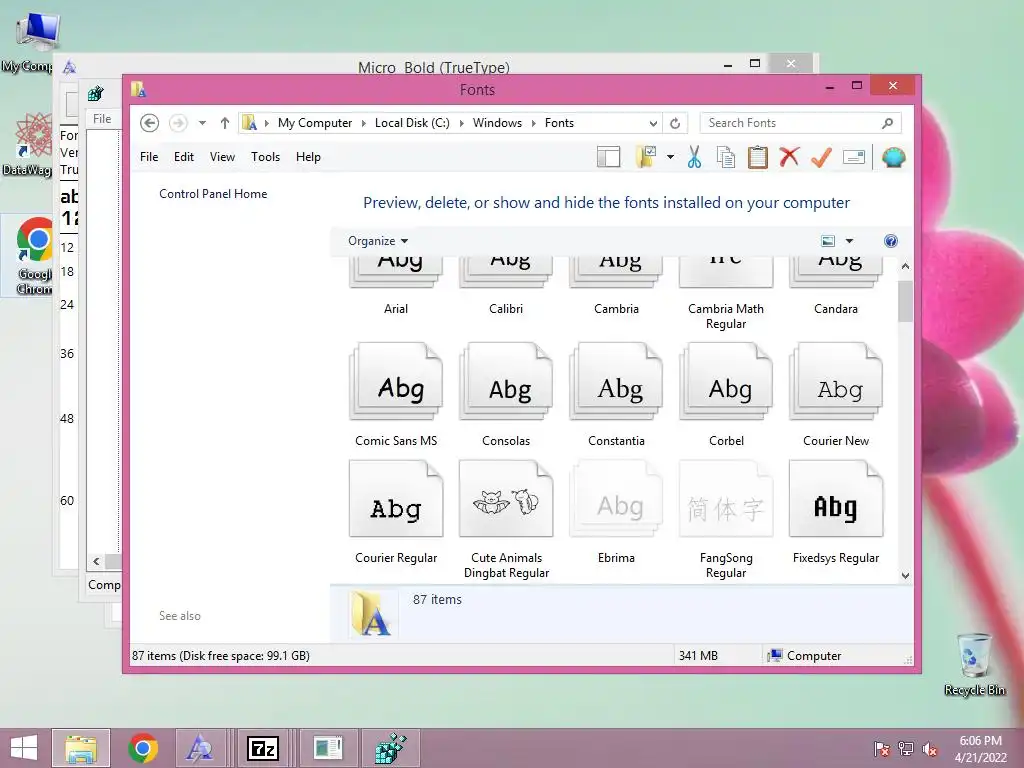Click the shell globe toolbar icon
Viewport: 1024px width, 768px height.
pyautogui.click(x=893, y=157)
